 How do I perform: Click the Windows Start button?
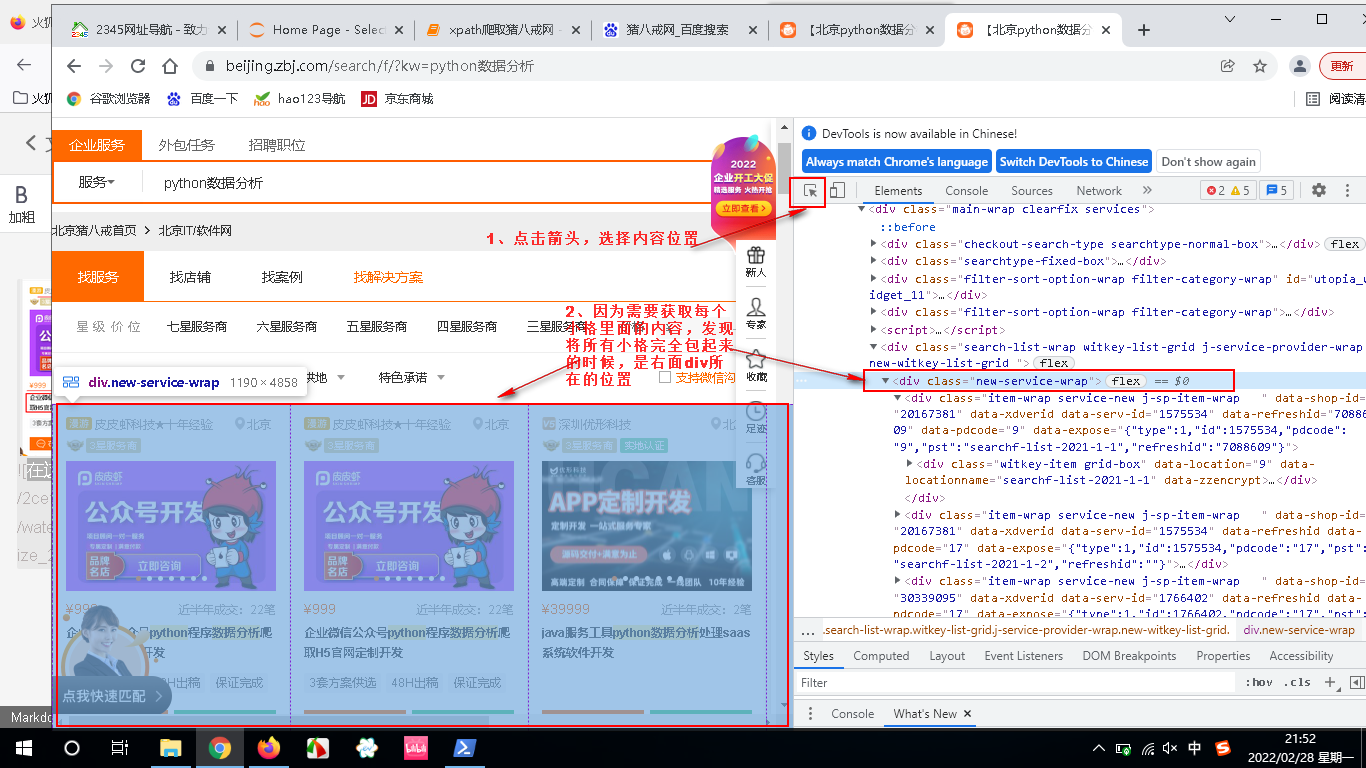pos(24,748)
